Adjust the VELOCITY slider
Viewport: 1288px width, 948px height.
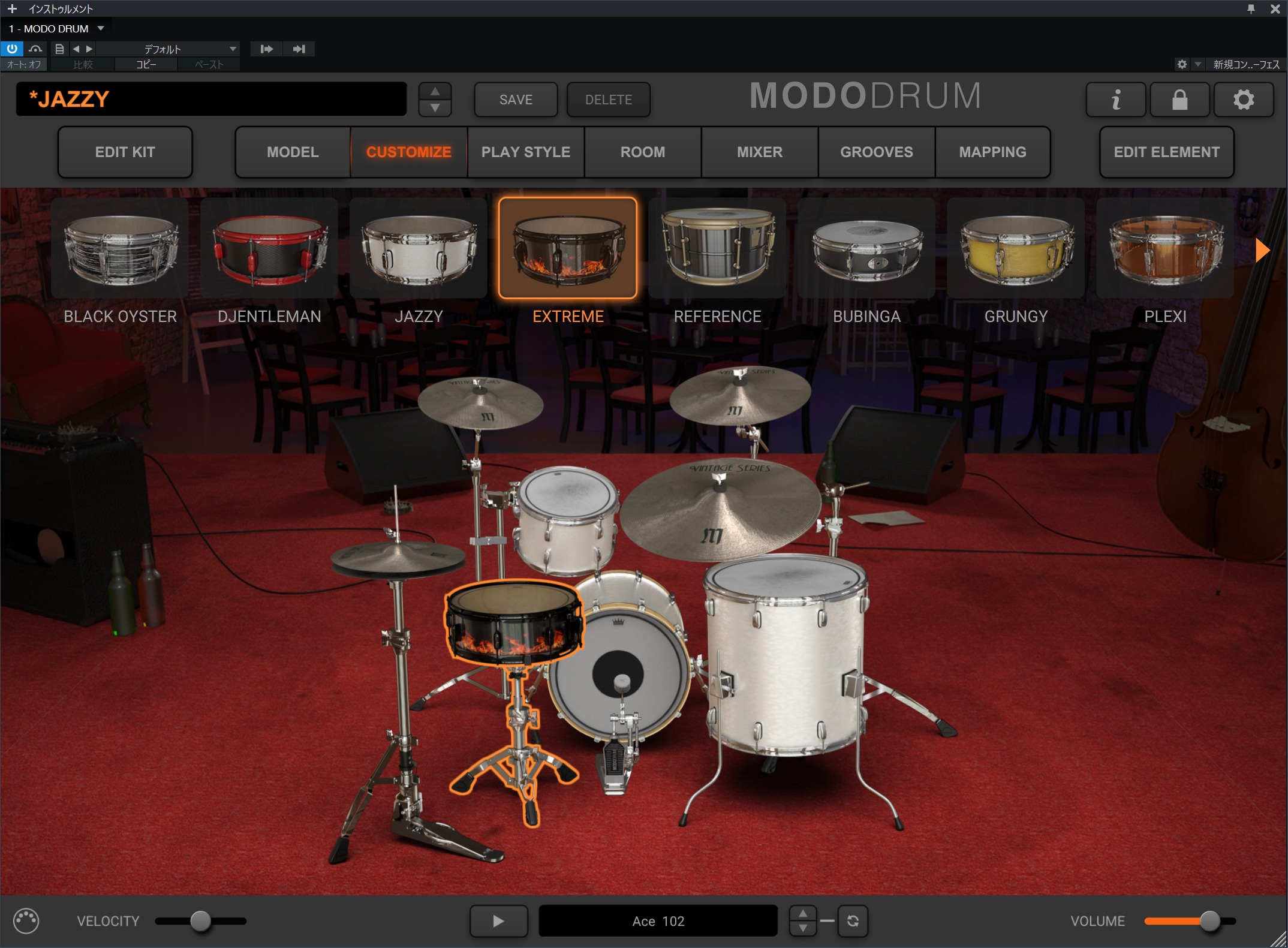coord(201,920)
